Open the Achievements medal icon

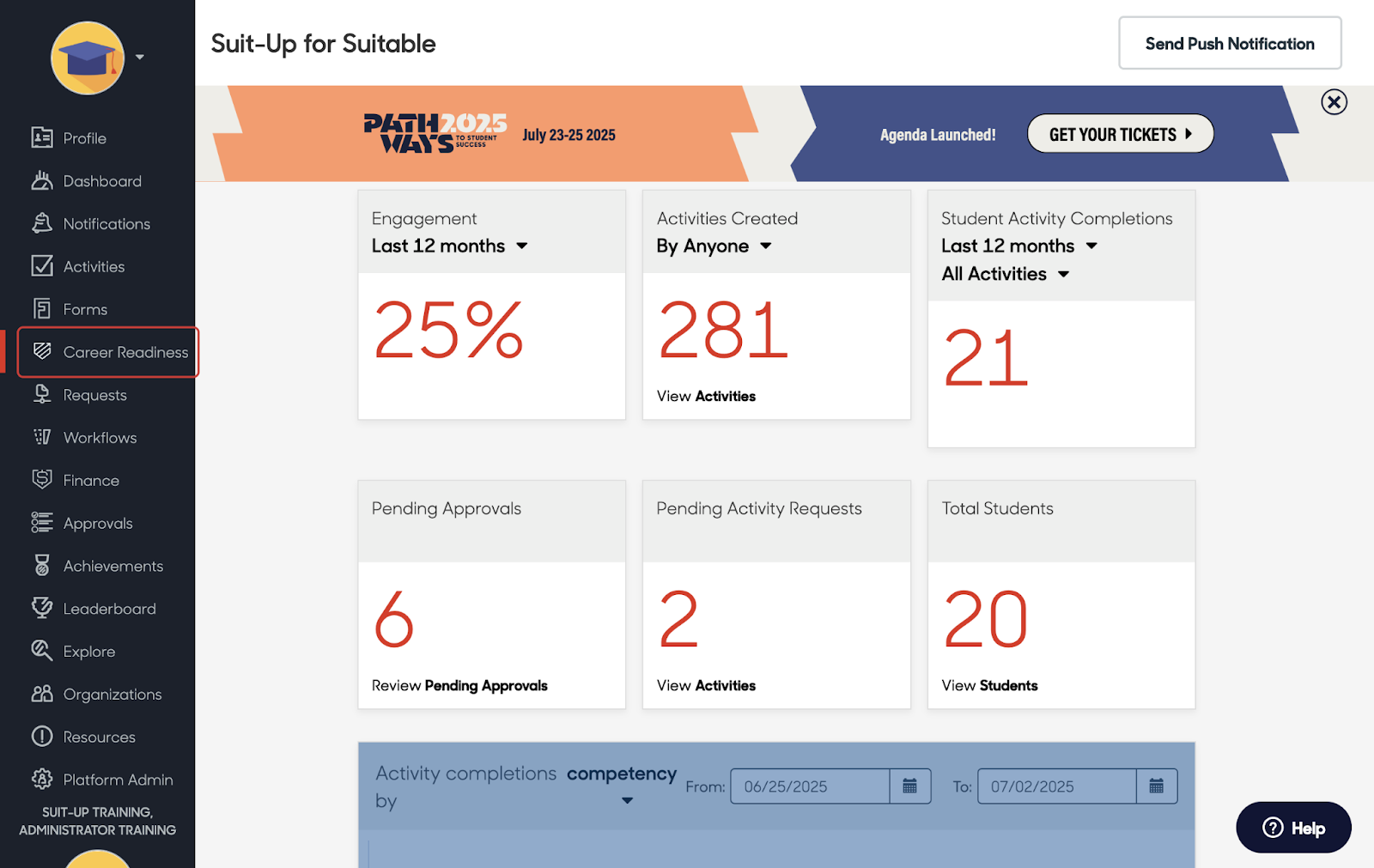tap(42, 565)
